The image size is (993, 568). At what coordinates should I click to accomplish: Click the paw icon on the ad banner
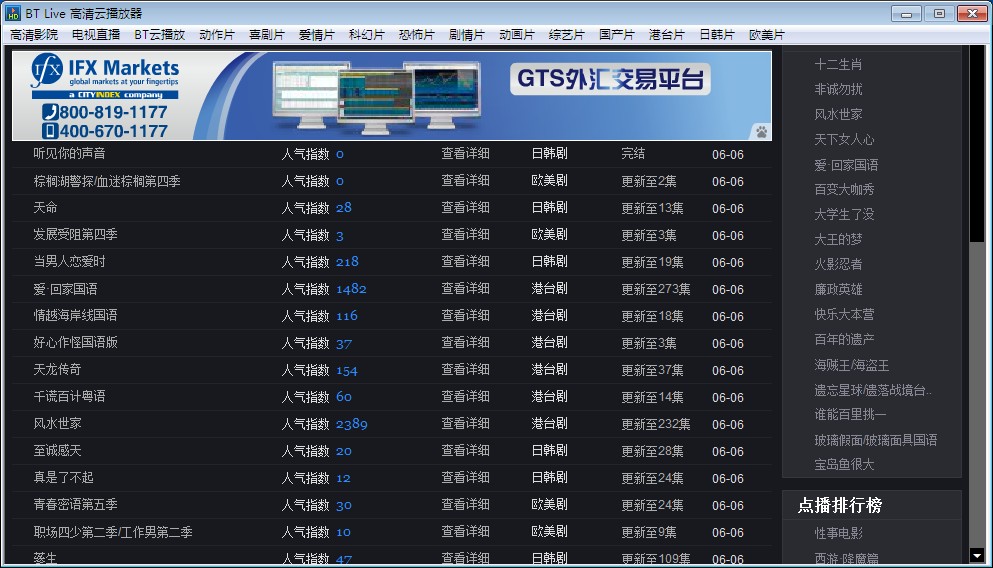click(761, 132)
